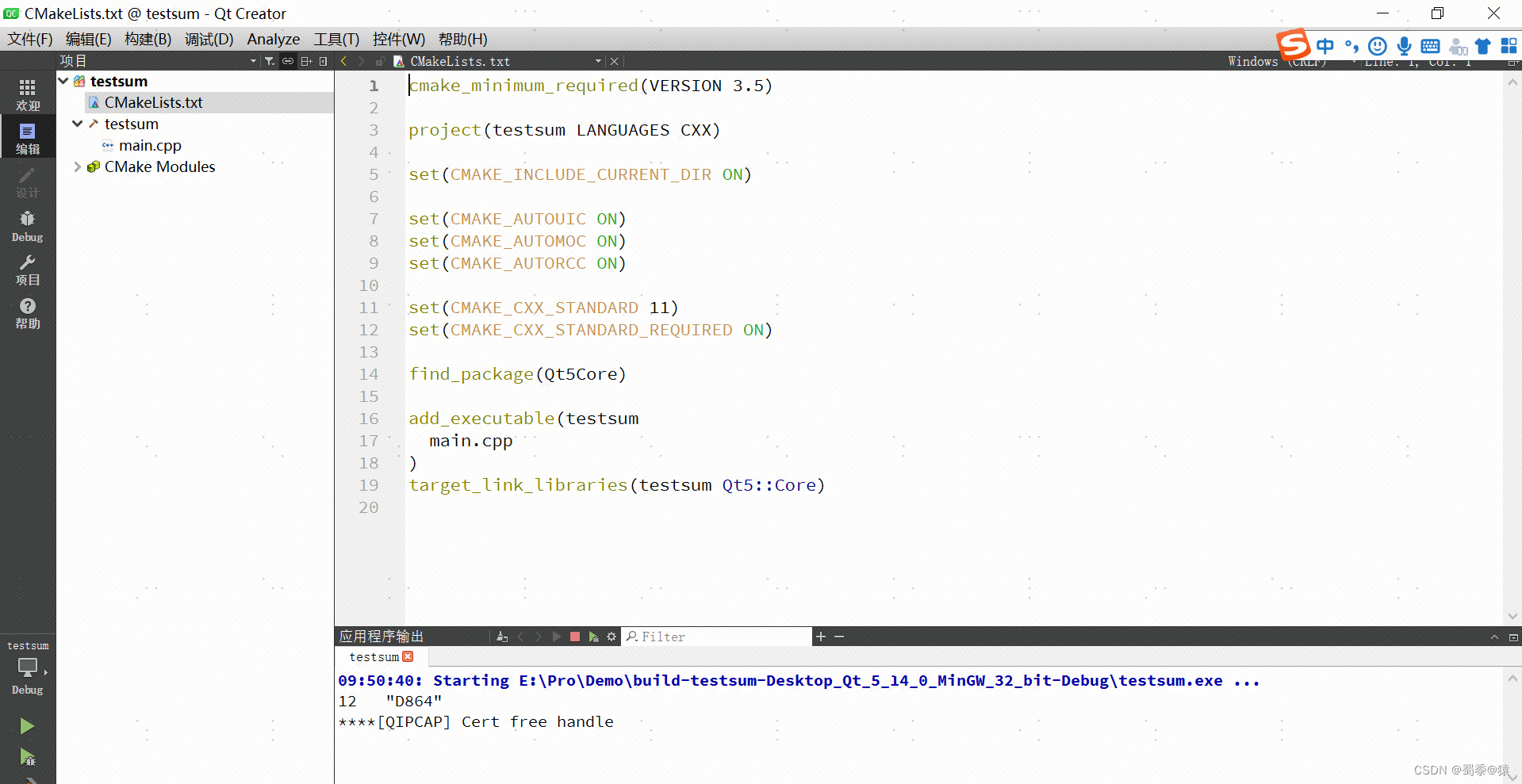Open Projects (项目) mode
1522x784 pixels.
(28, 270)
